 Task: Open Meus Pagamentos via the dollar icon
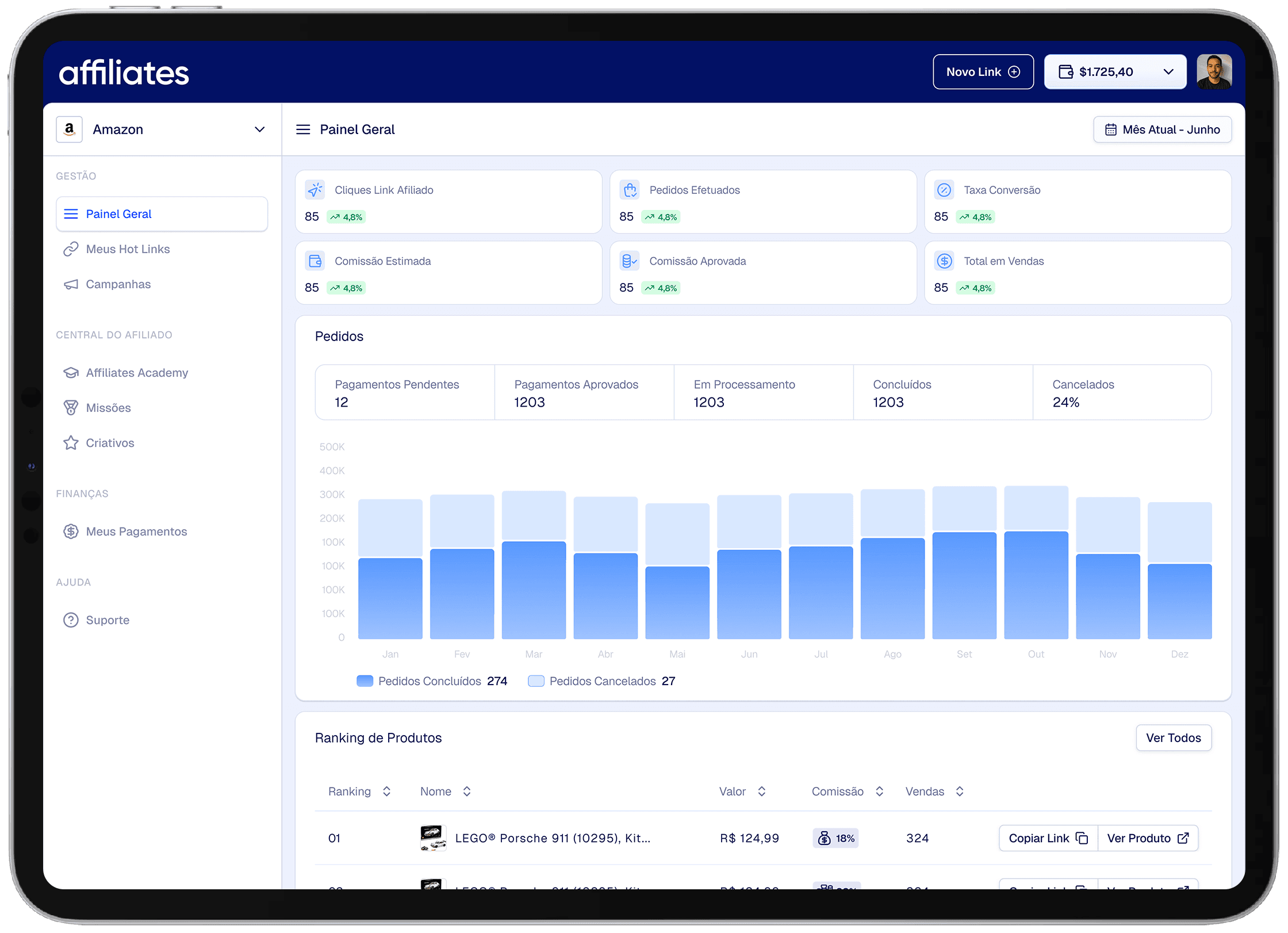click(71, 531)
